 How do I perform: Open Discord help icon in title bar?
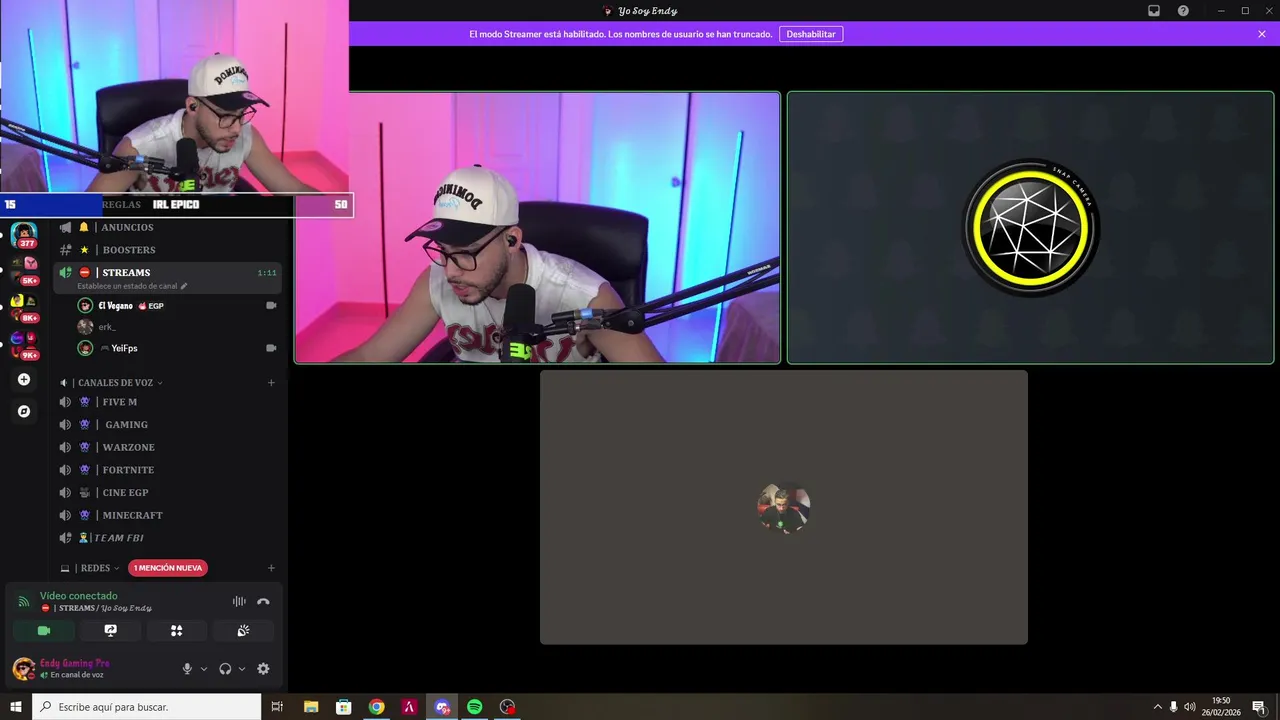1183,11
